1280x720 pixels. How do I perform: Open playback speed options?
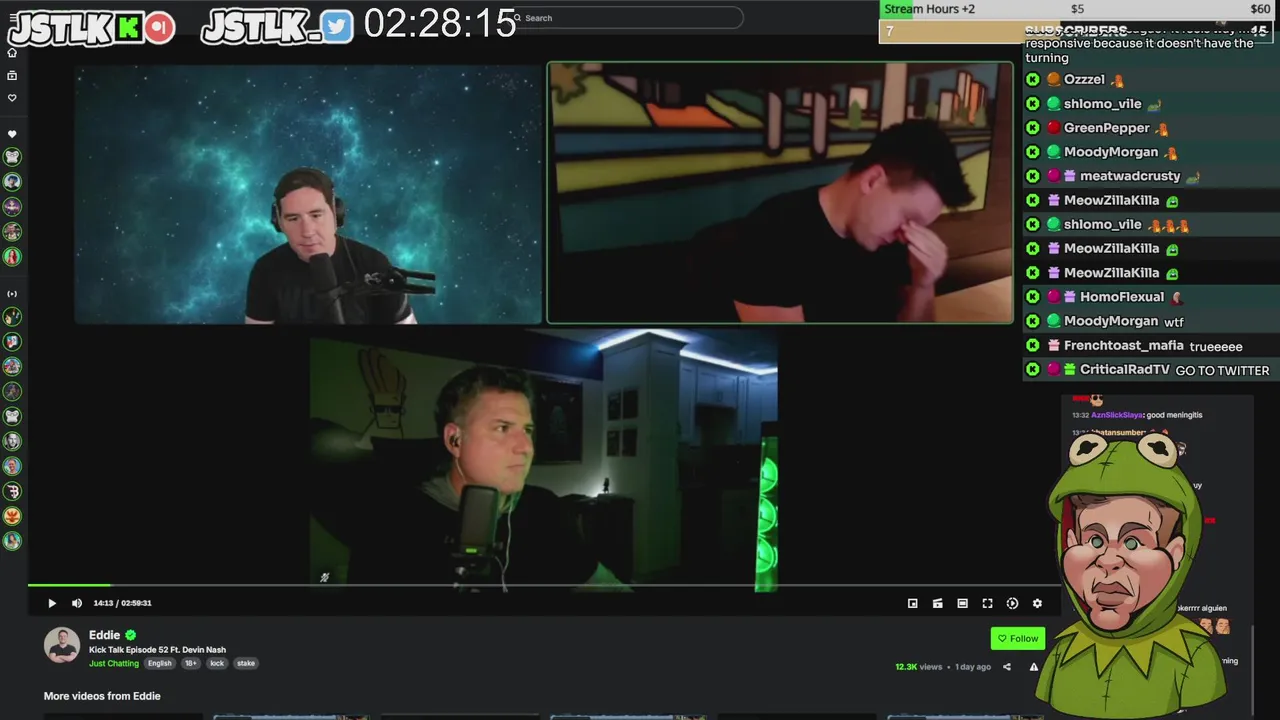coord(1012,603)
